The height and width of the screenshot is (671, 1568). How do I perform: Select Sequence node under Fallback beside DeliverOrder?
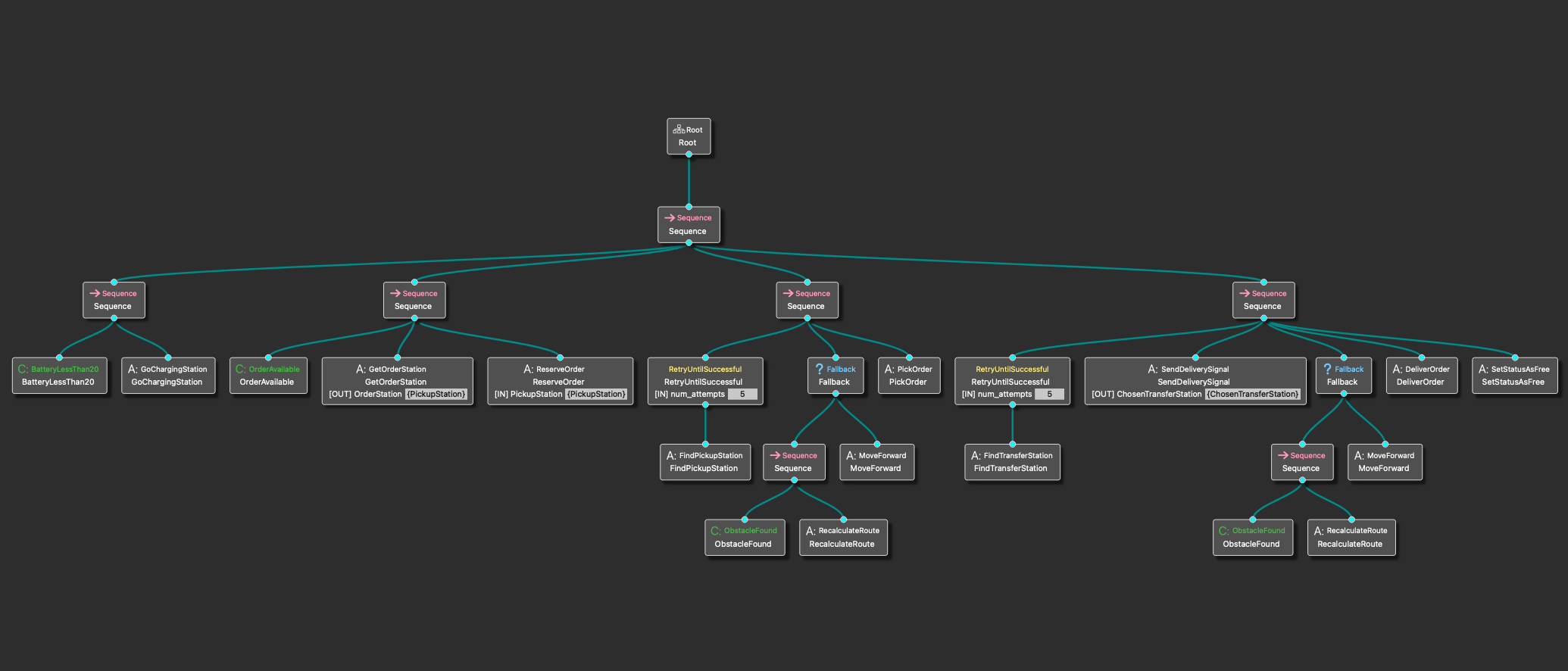tap(1302, 462)
